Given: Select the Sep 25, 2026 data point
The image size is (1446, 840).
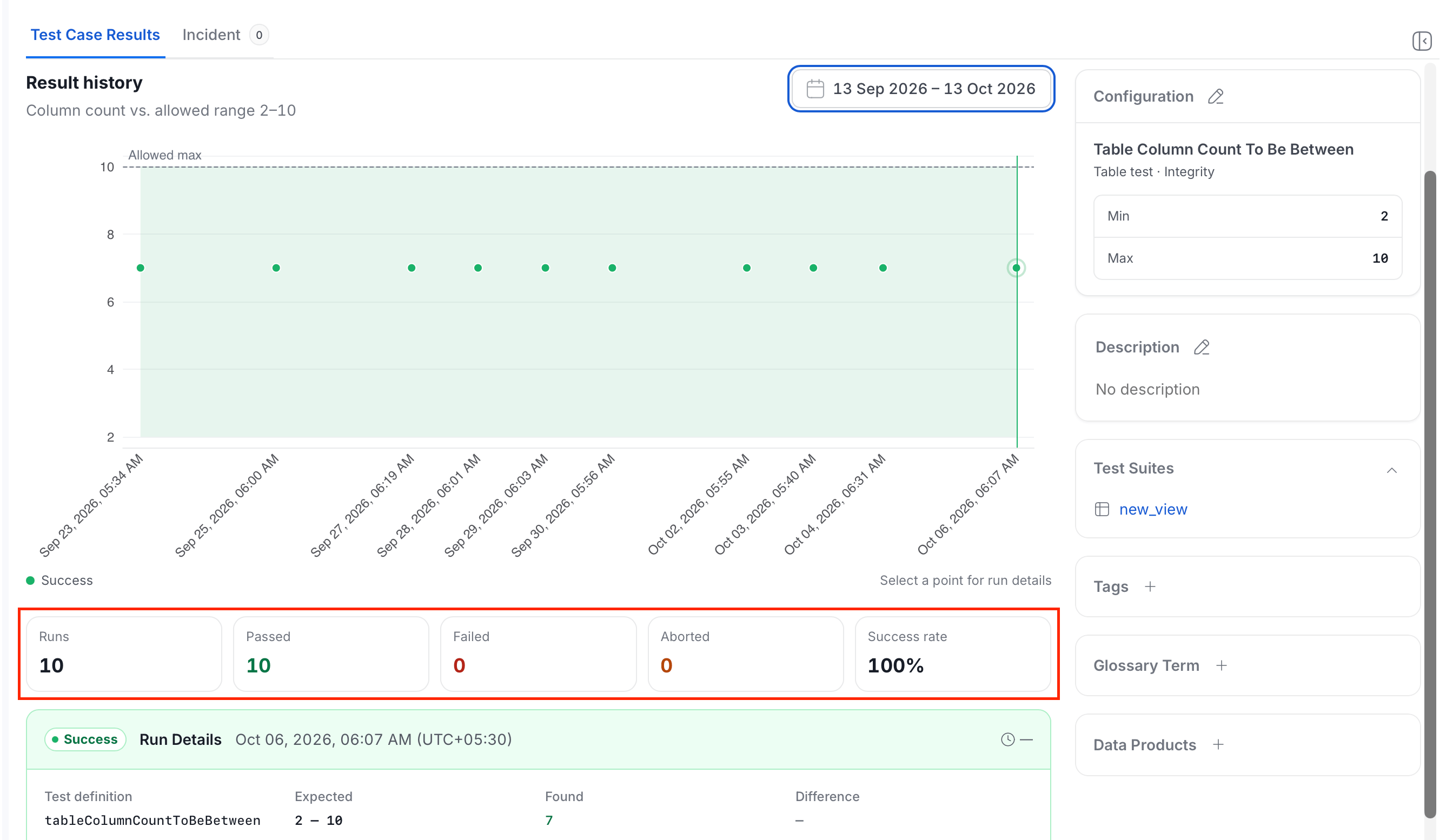Looking at the screenshot, I should tap(276, 268).
